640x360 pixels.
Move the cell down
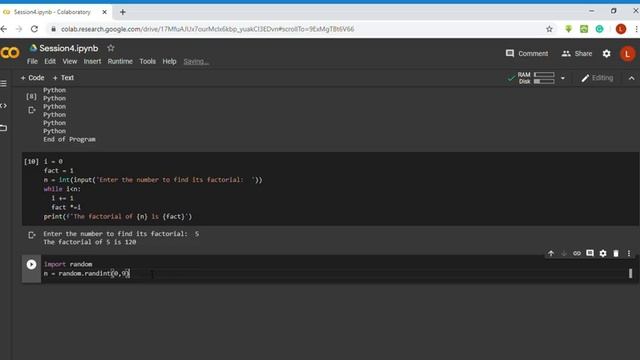(x=564, y=253)
